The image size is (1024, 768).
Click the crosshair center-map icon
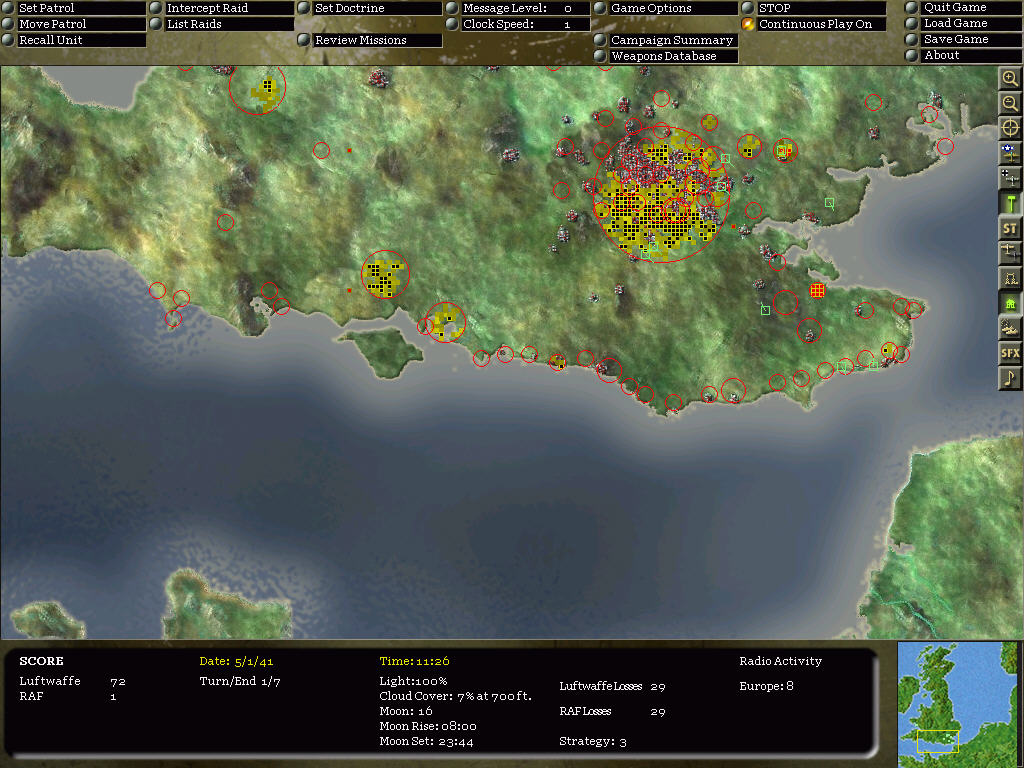coord(1010,128)
